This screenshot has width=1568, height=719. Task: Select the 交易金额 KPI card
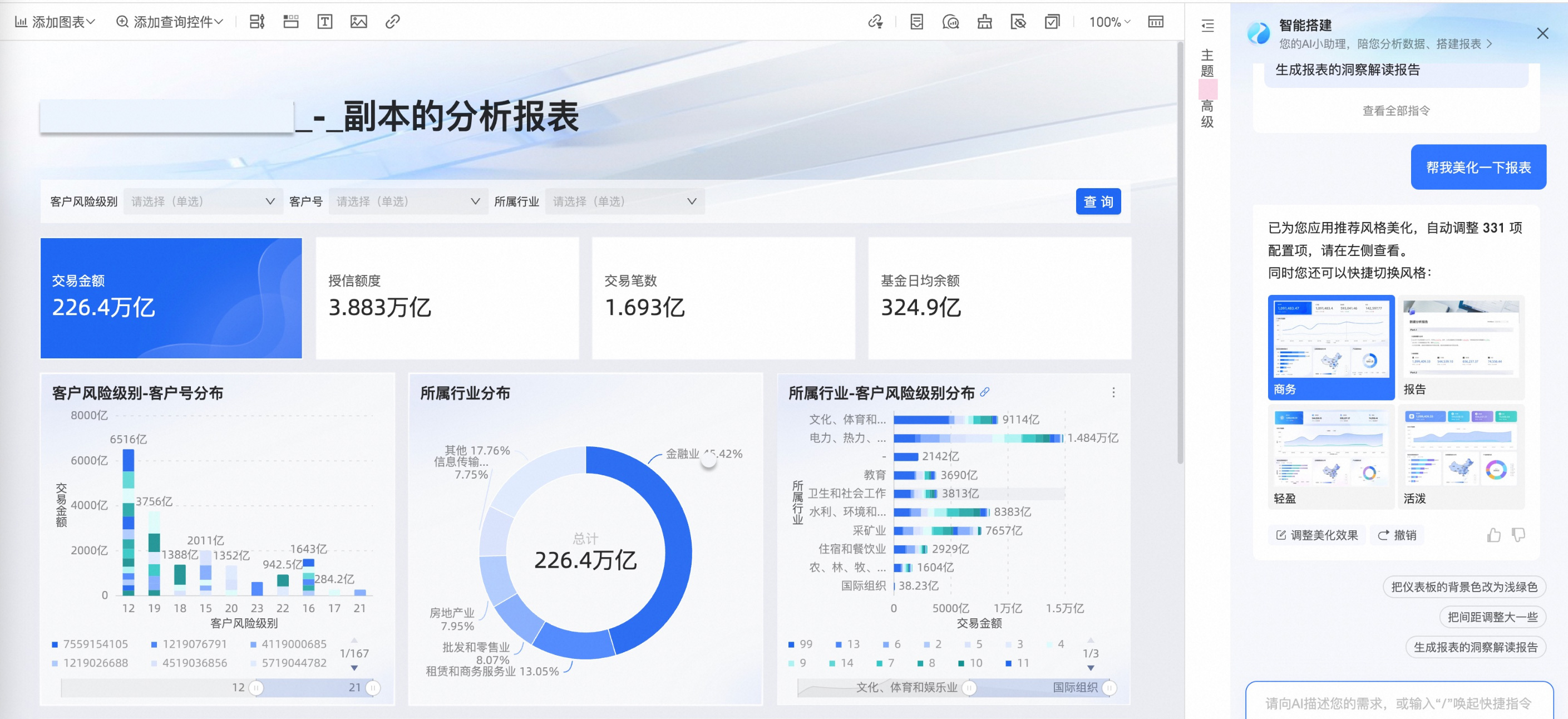(x=171, y=298)
